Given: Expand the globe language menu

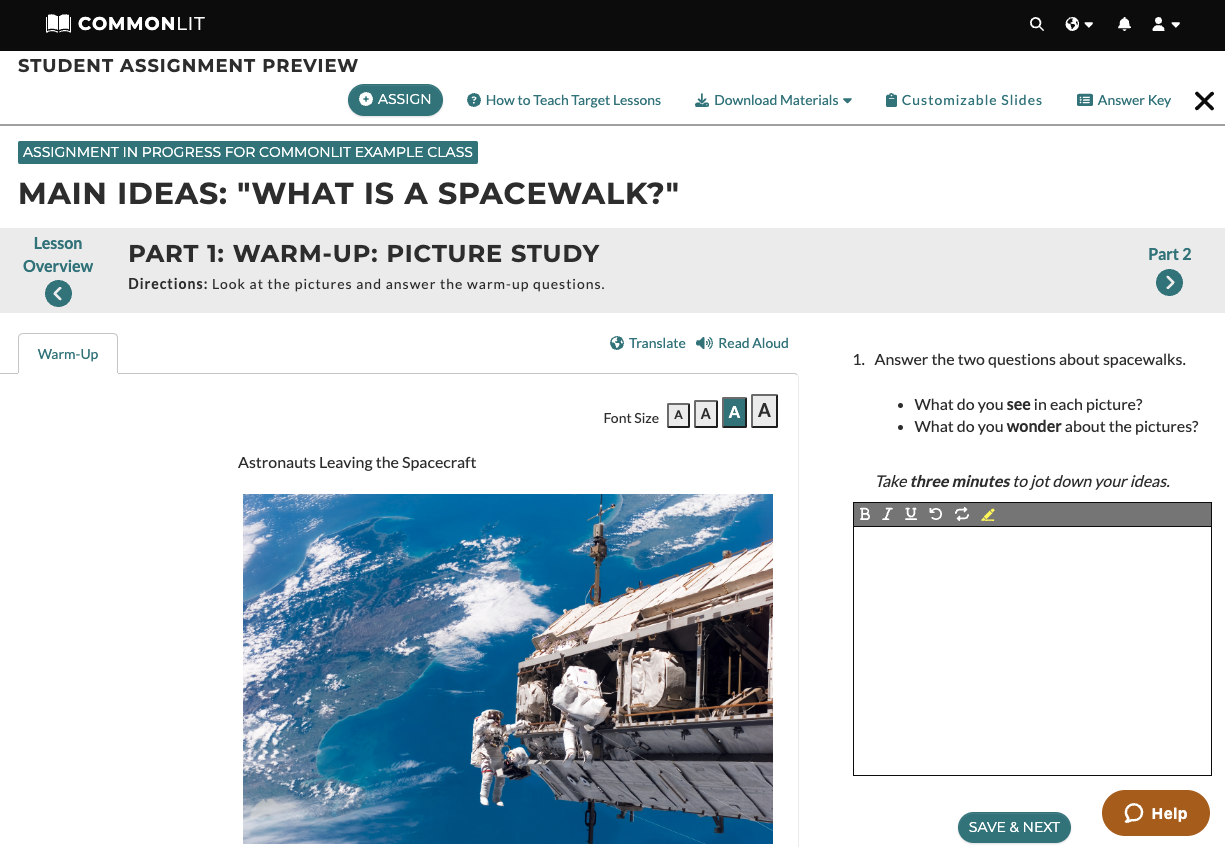Looking at the screenshot, I should pos(1079,24).
